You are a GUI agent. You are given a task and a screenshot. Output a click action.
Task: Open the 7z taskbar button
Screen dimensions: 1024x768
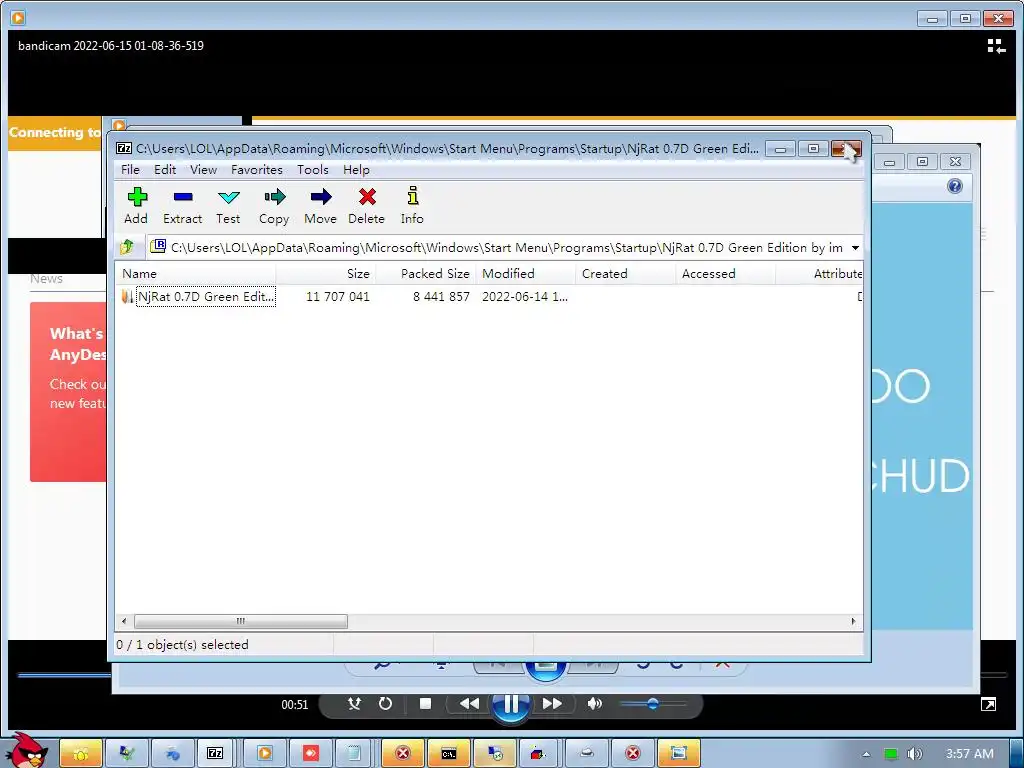pos(215,753)
